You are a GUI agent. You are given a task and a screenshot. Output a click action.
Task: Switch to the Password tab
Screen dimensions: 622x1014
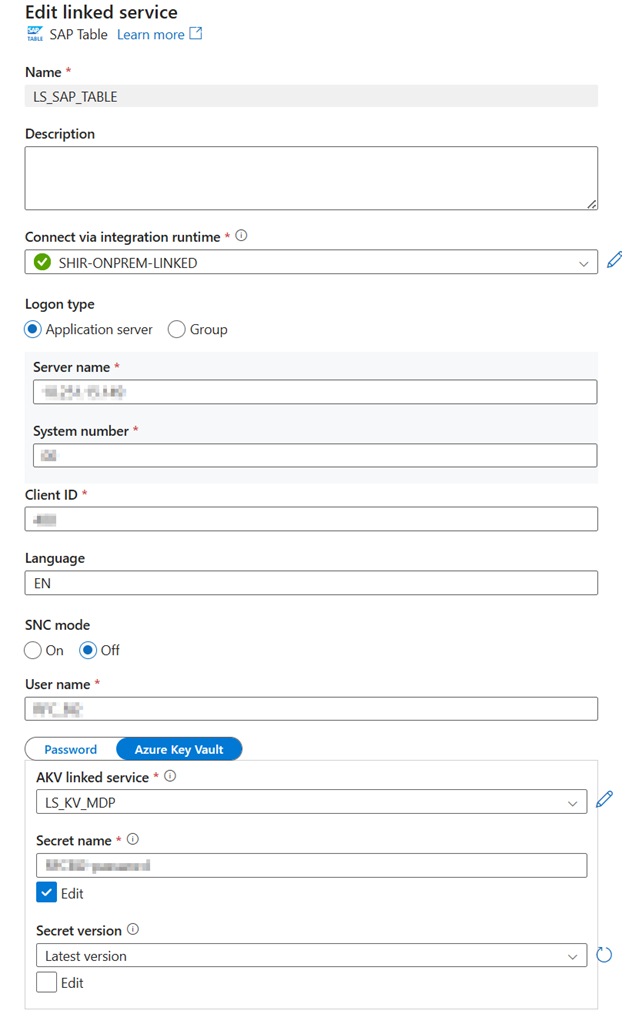[x=71, y=749]
